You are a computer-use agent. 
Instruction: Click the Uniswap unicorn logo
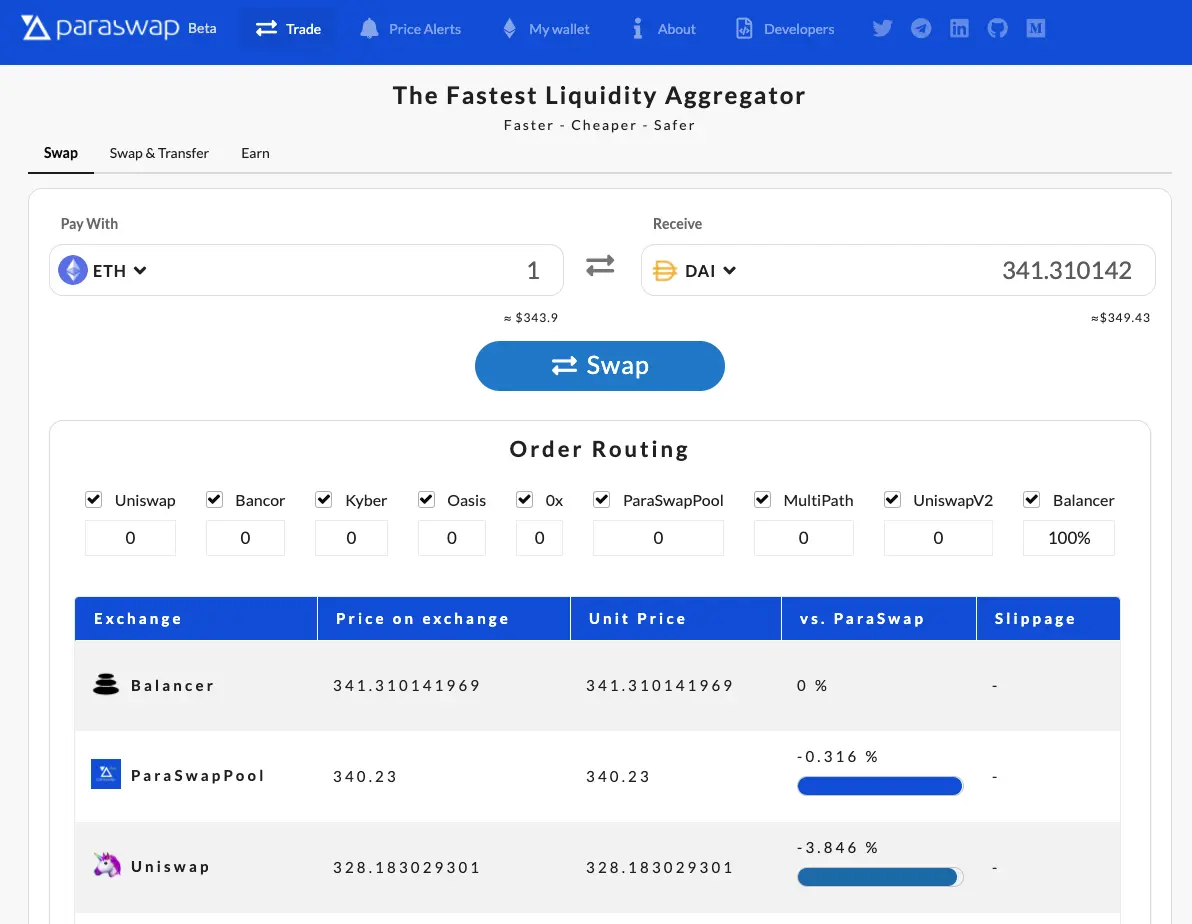point(107,865)
